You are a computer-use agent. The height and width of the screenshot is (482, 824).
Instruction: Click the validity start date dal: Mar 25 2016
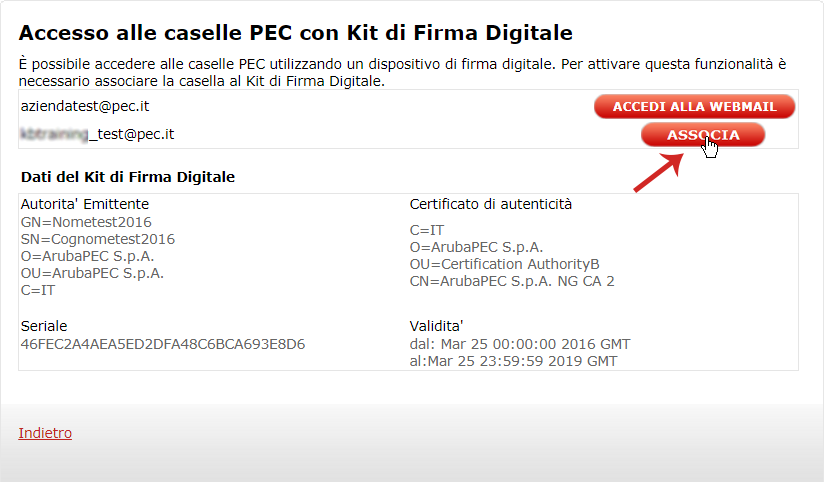coord(520,344)
